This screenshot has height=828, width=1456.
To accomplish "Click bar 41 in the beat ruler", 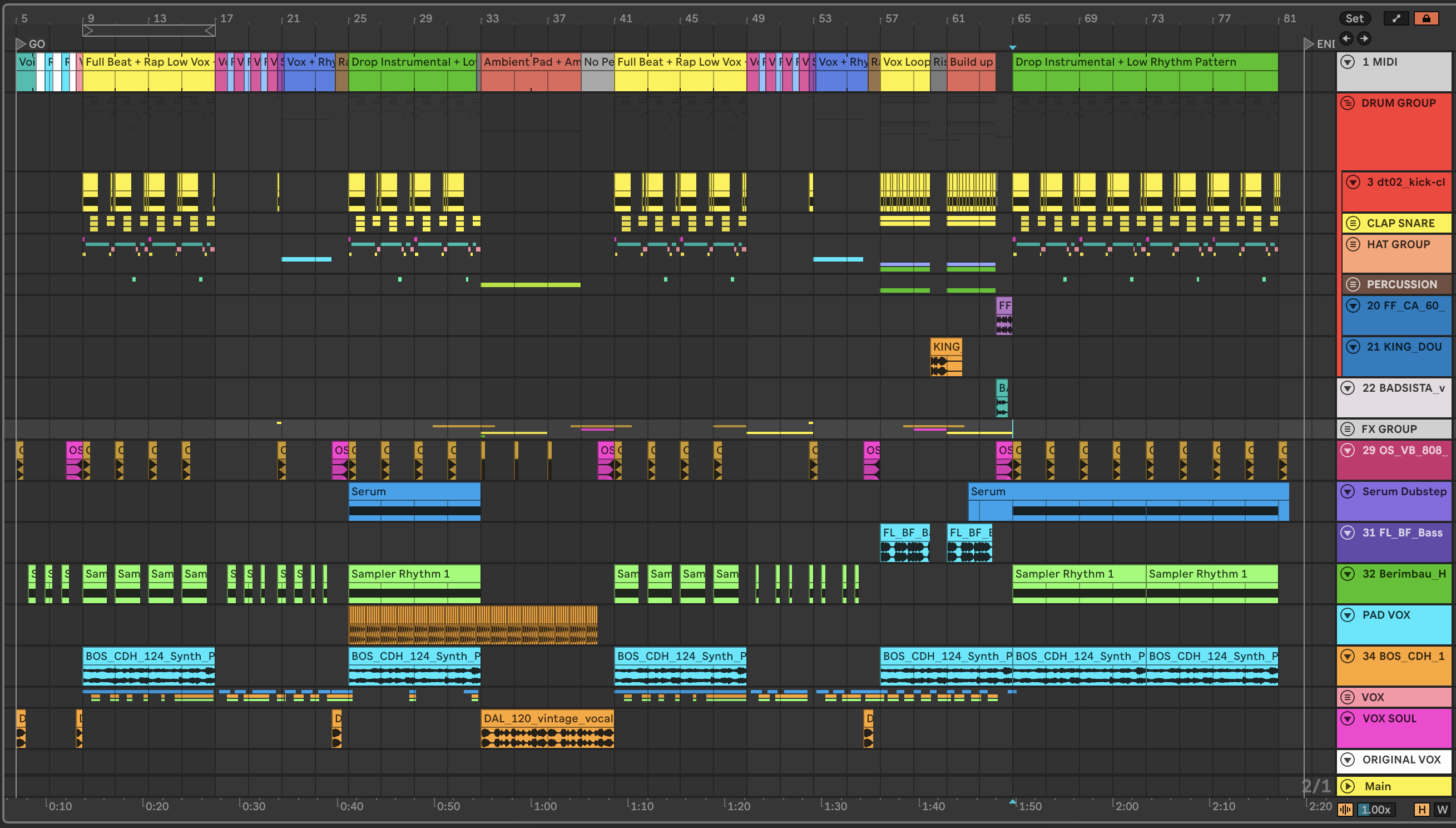I will [625, 18].
